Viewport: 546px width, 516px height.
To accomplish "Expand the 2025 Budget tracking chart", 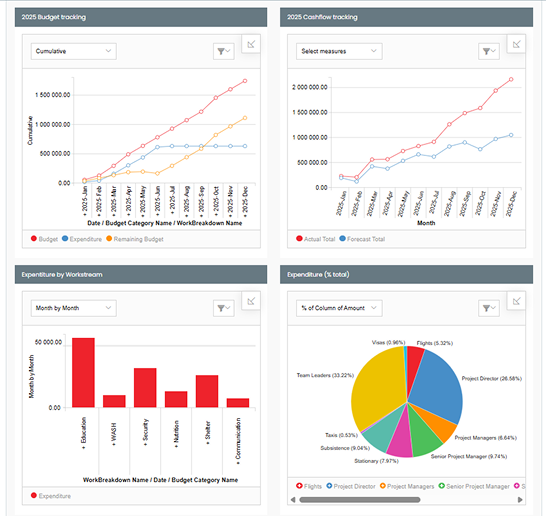I will 251,44.
